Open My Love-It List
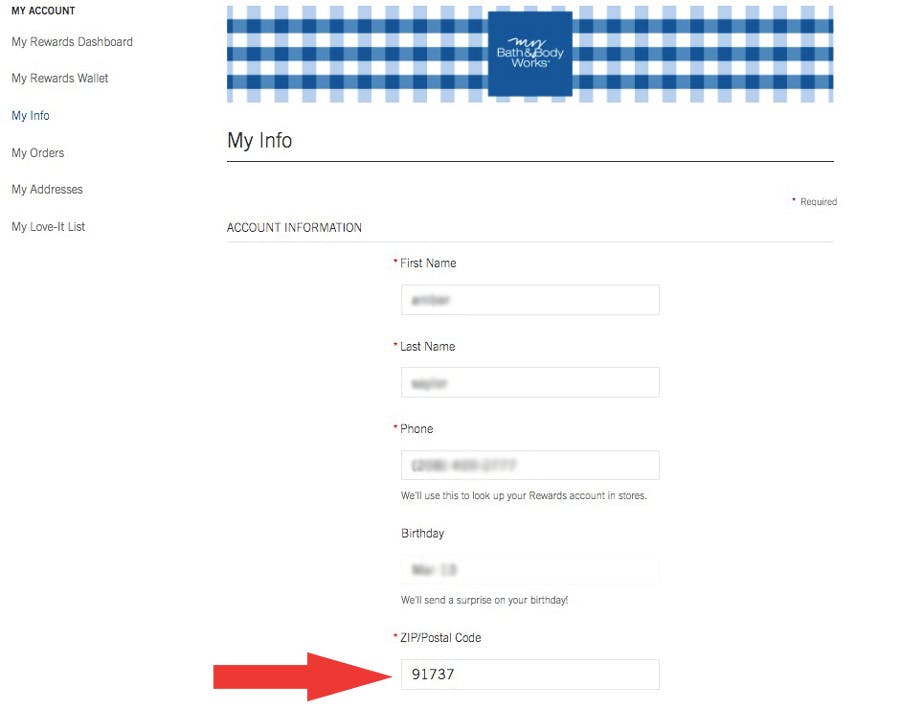 (48, 227)
